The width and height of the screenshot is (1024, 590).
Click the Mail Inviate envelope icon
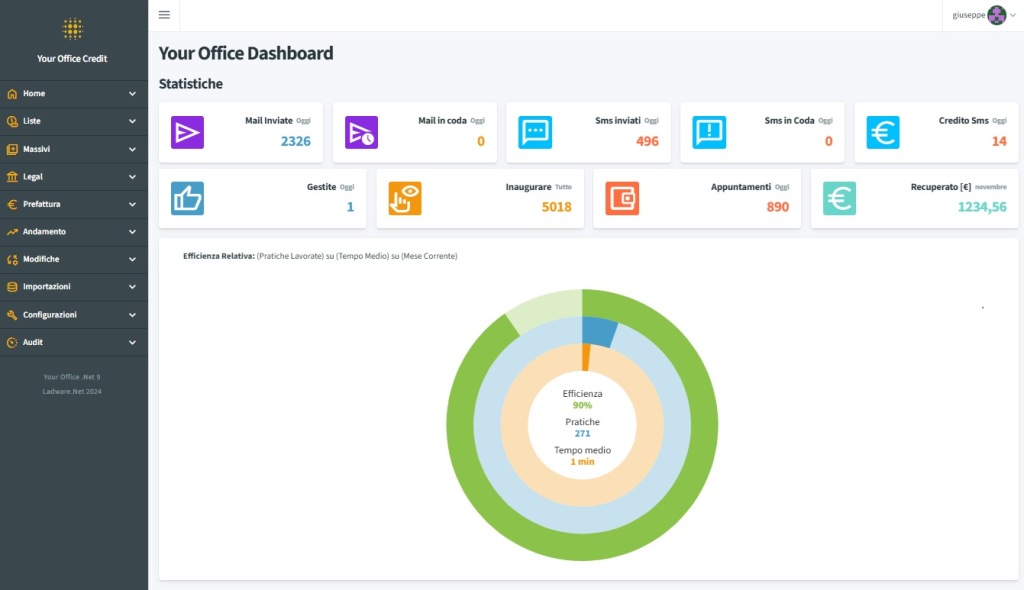tap(187, 131)
